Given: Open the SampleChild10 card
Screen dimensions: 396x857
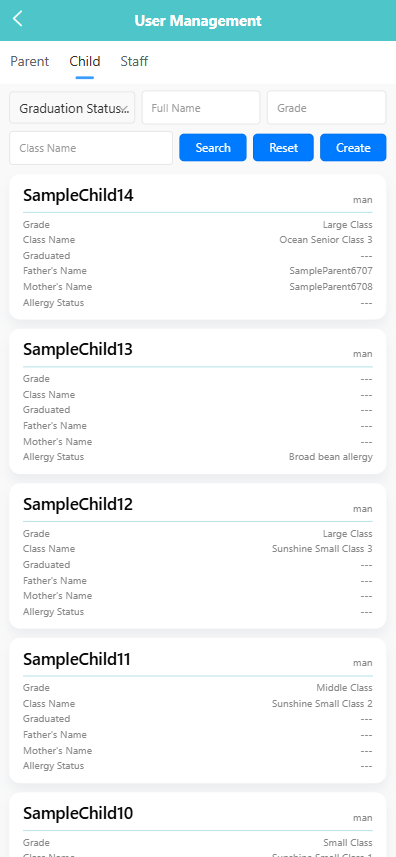Looking at the screenshot, I should tap(198, 824).
